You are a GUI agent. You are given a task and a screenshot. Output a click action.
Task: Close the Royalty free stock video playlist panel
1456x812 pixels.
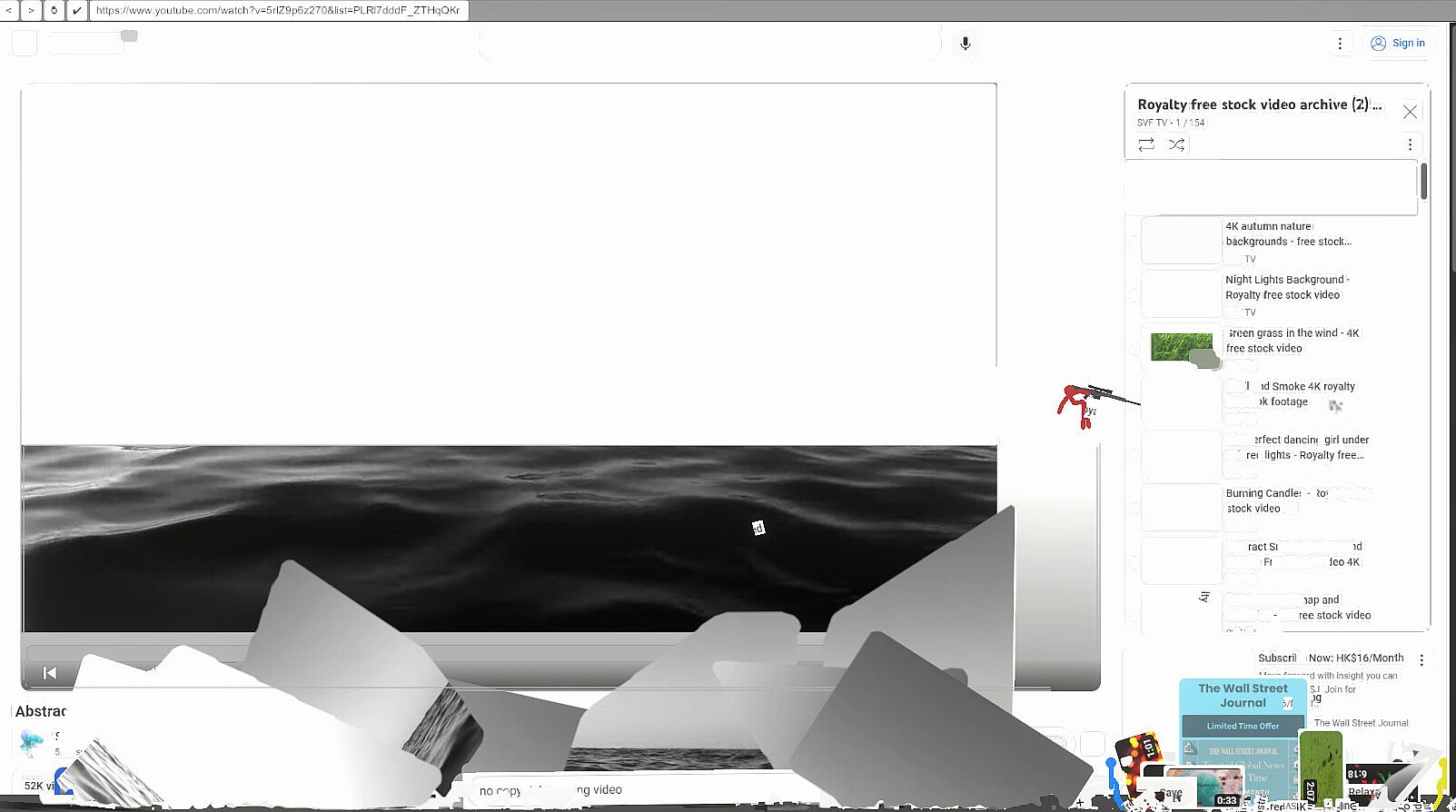point(1410,112)
